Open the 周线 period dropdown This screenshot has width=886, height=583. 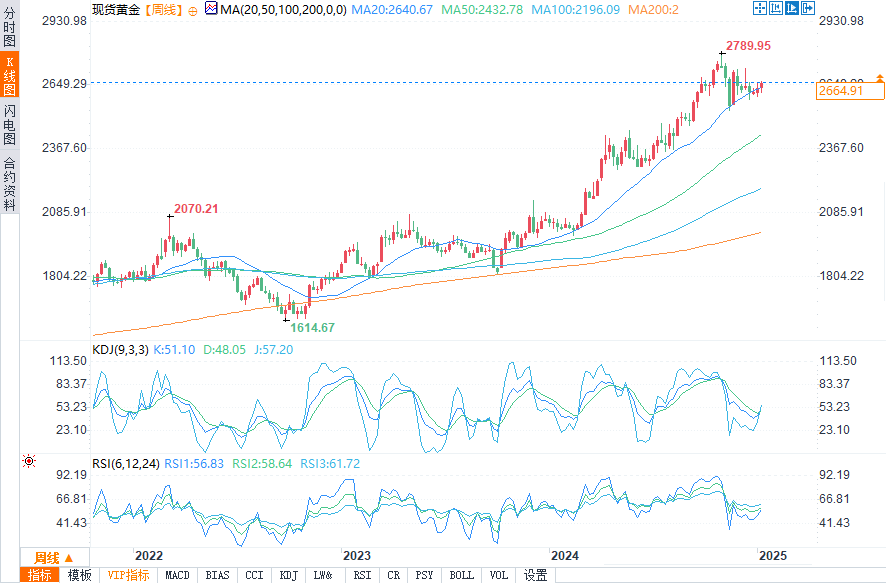pos(54,557)
